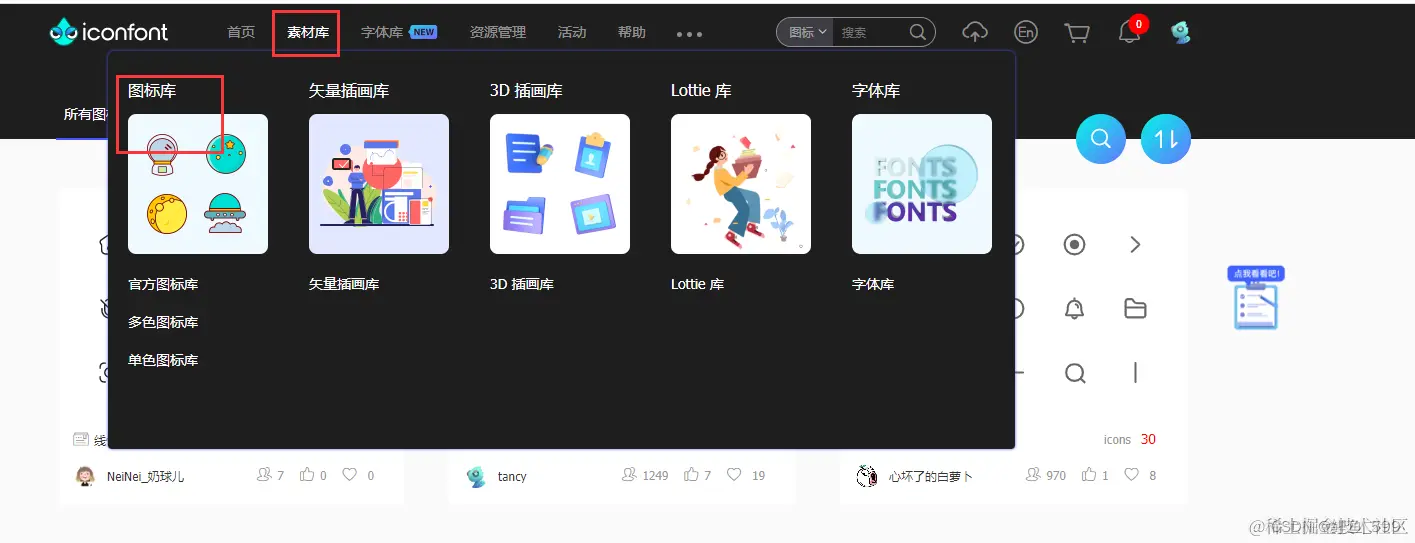Open the three-dots more menu

tap(689, 34)
